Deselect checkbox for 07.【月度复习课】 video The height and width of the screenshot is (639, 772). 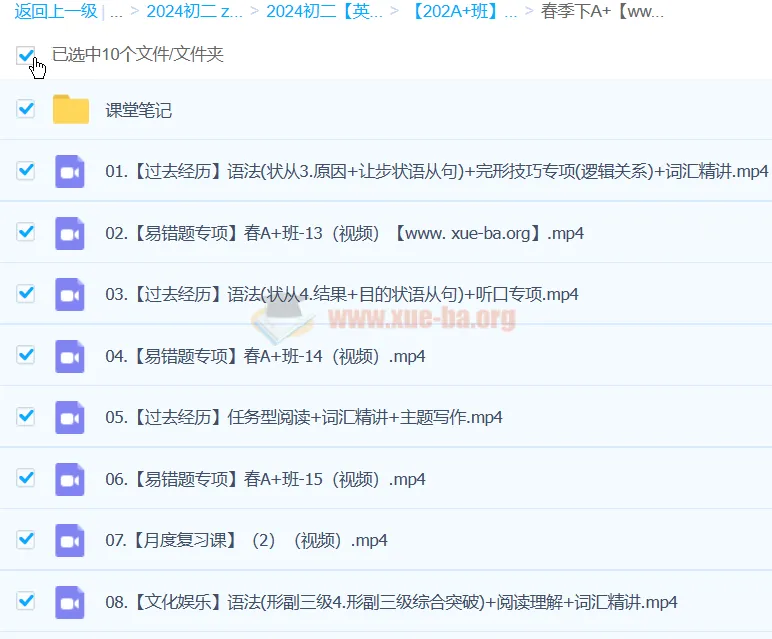click(x=26, y=539)
